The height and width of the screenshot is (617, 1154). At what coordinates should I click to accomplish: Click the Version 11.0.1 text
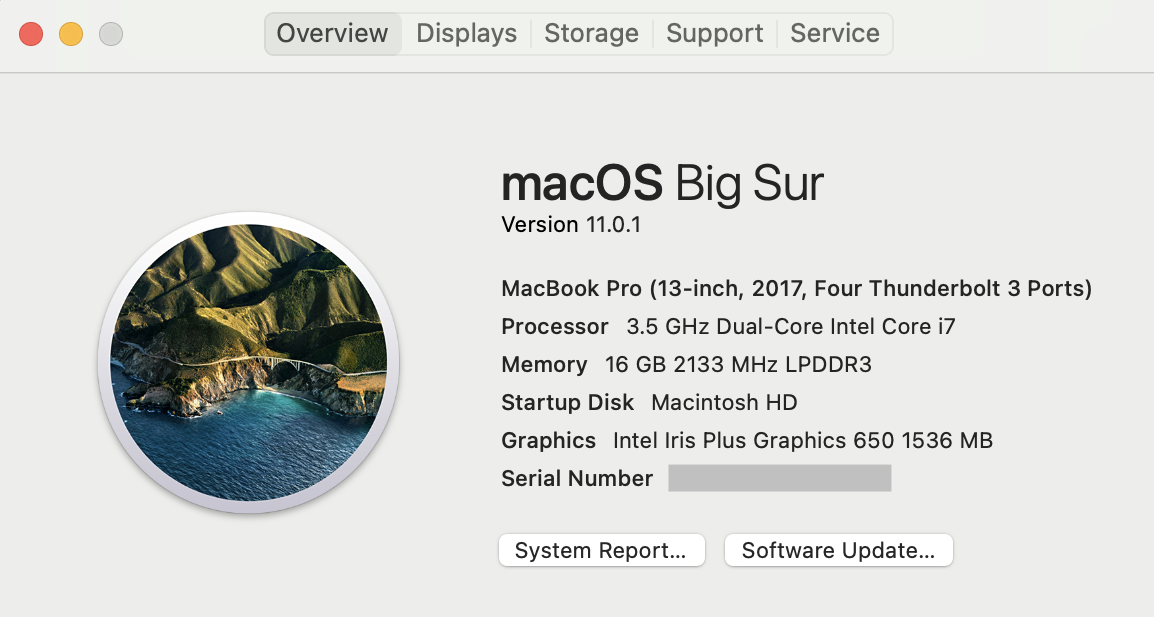(x=571, y=225)
